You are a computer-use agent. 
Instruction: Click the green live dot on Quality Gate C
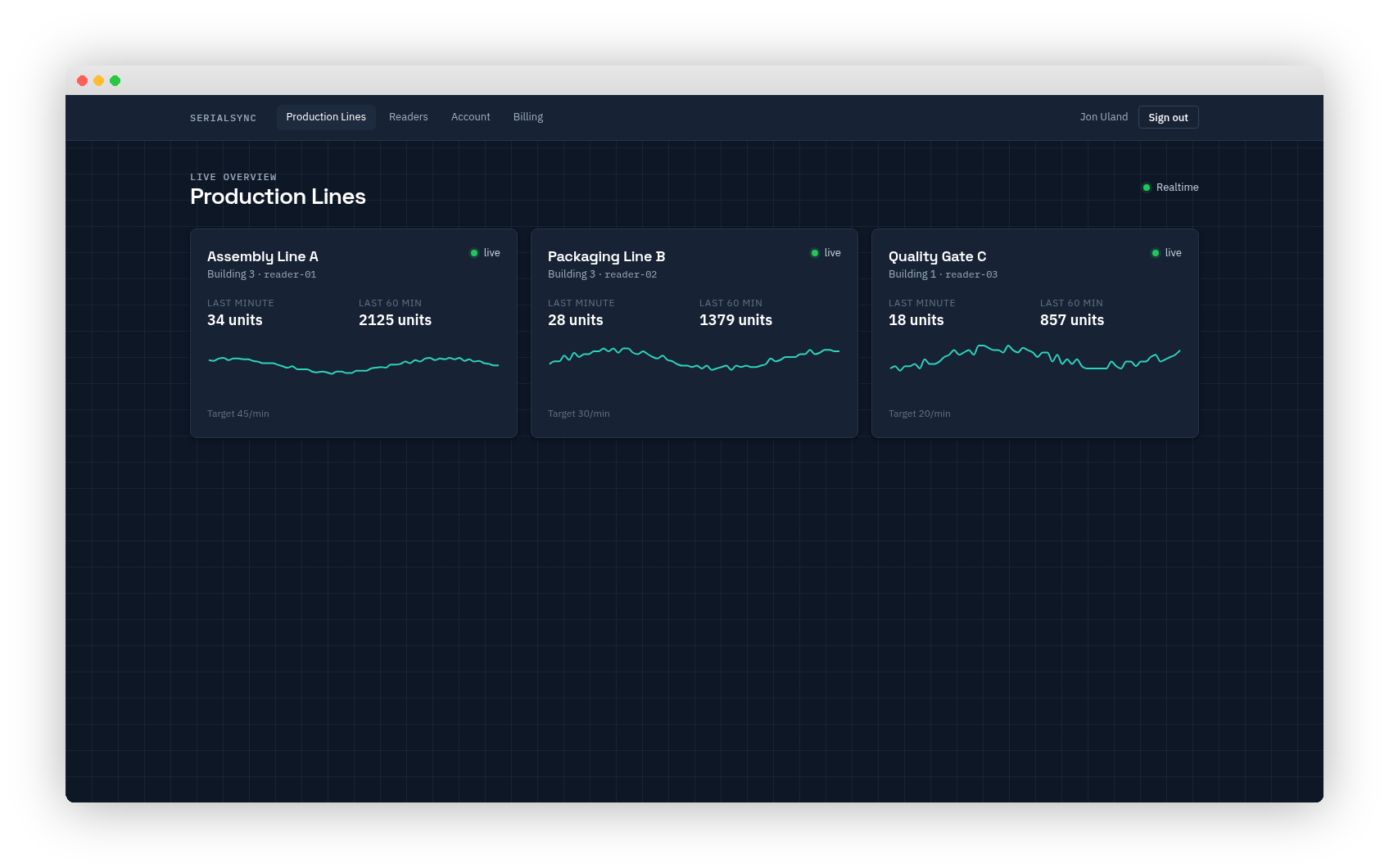point(1156,253)
